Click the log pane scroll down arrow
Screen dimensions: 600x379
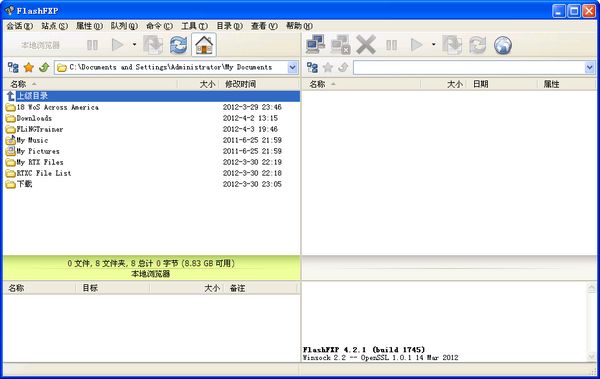pyautogui.click(x=591, y=356)
